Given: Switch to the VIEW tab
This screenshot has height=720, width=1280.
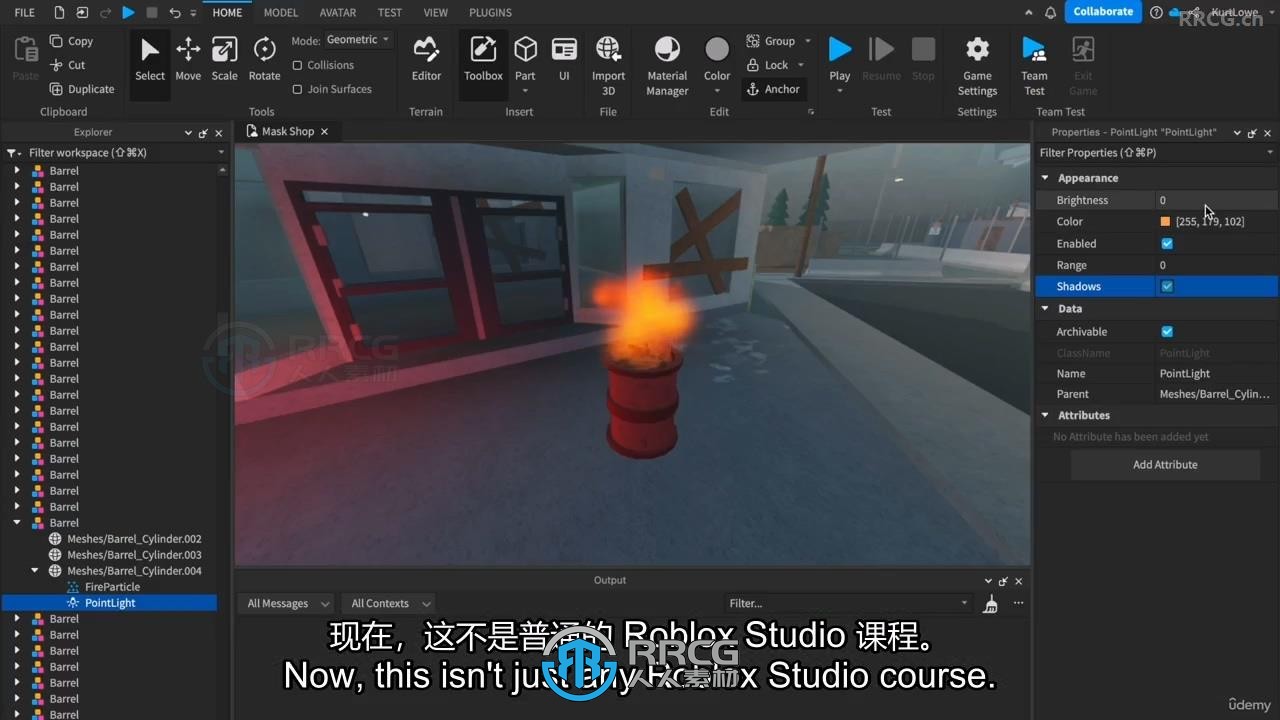Looking at the screenshot, I should pyautogui.click(x=435, y=12).
